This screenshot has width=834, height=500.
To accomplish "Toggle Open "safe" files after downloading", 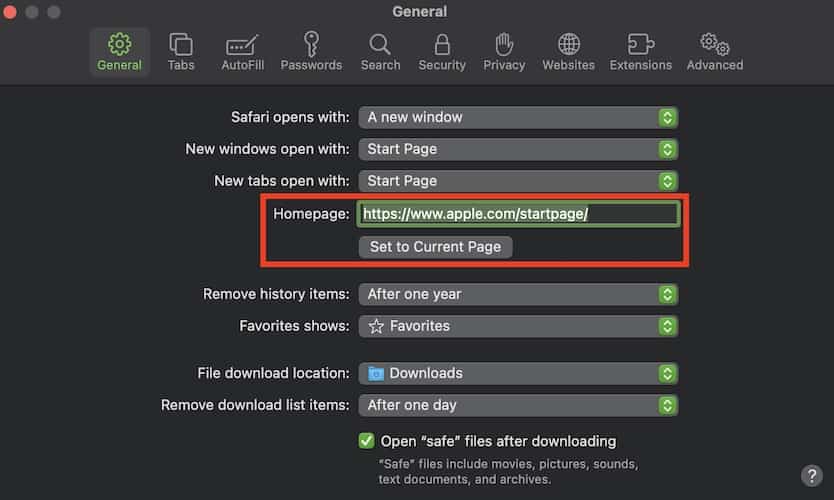I will [x=367, y=441].
